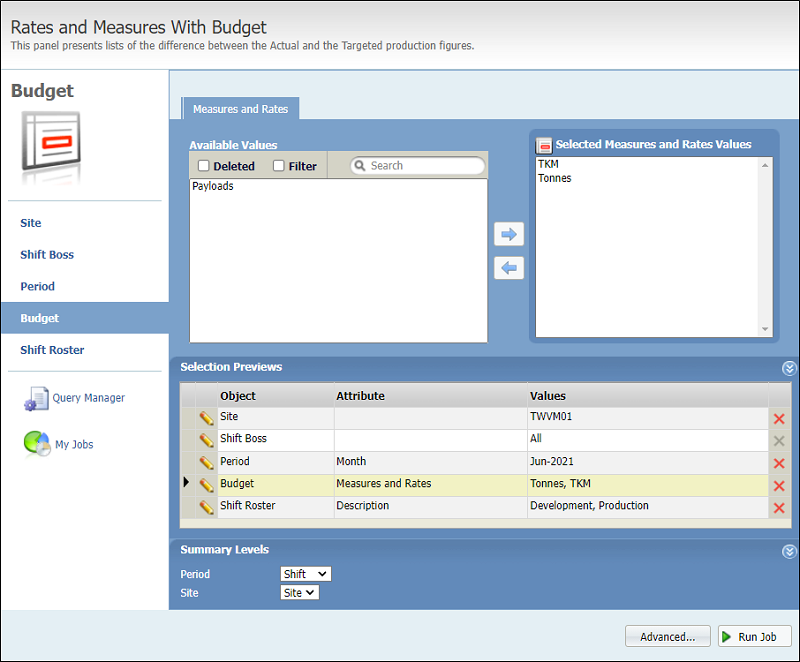Remove the Budget selection with the red X

(779, 486)
